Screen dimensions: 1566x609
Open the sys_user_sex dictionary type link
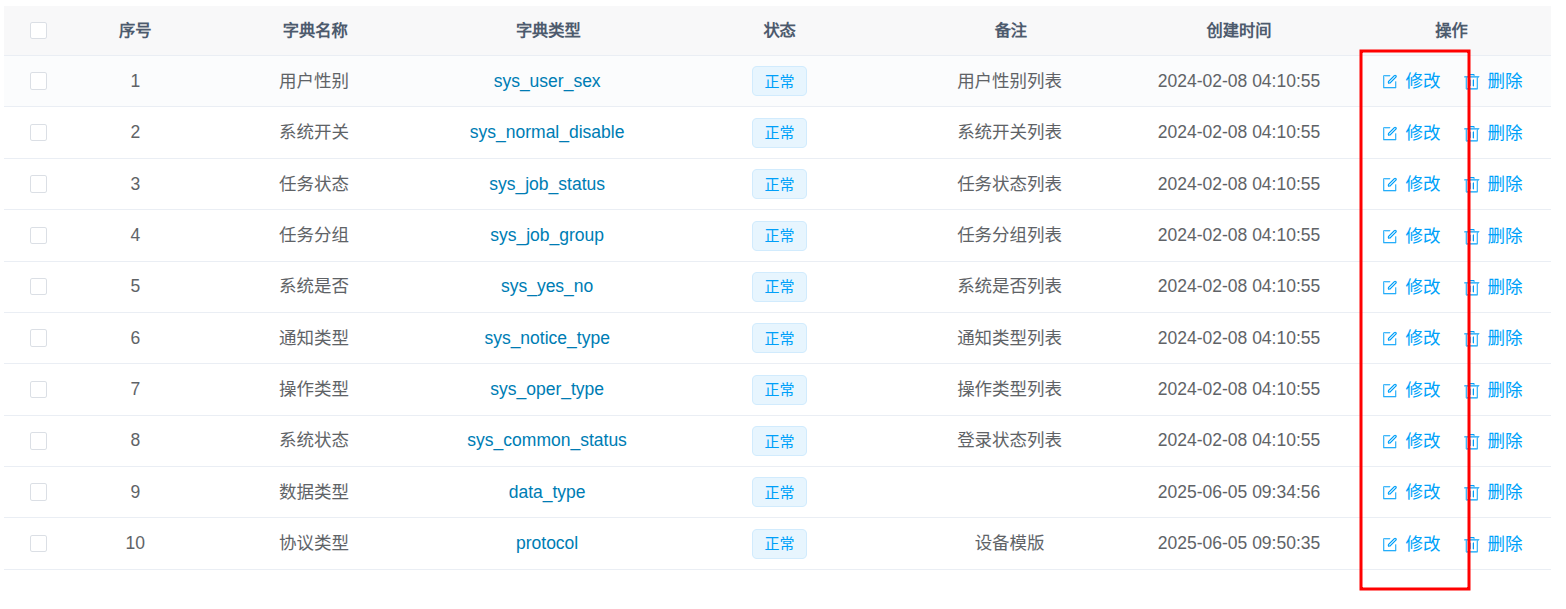(546, 81)
